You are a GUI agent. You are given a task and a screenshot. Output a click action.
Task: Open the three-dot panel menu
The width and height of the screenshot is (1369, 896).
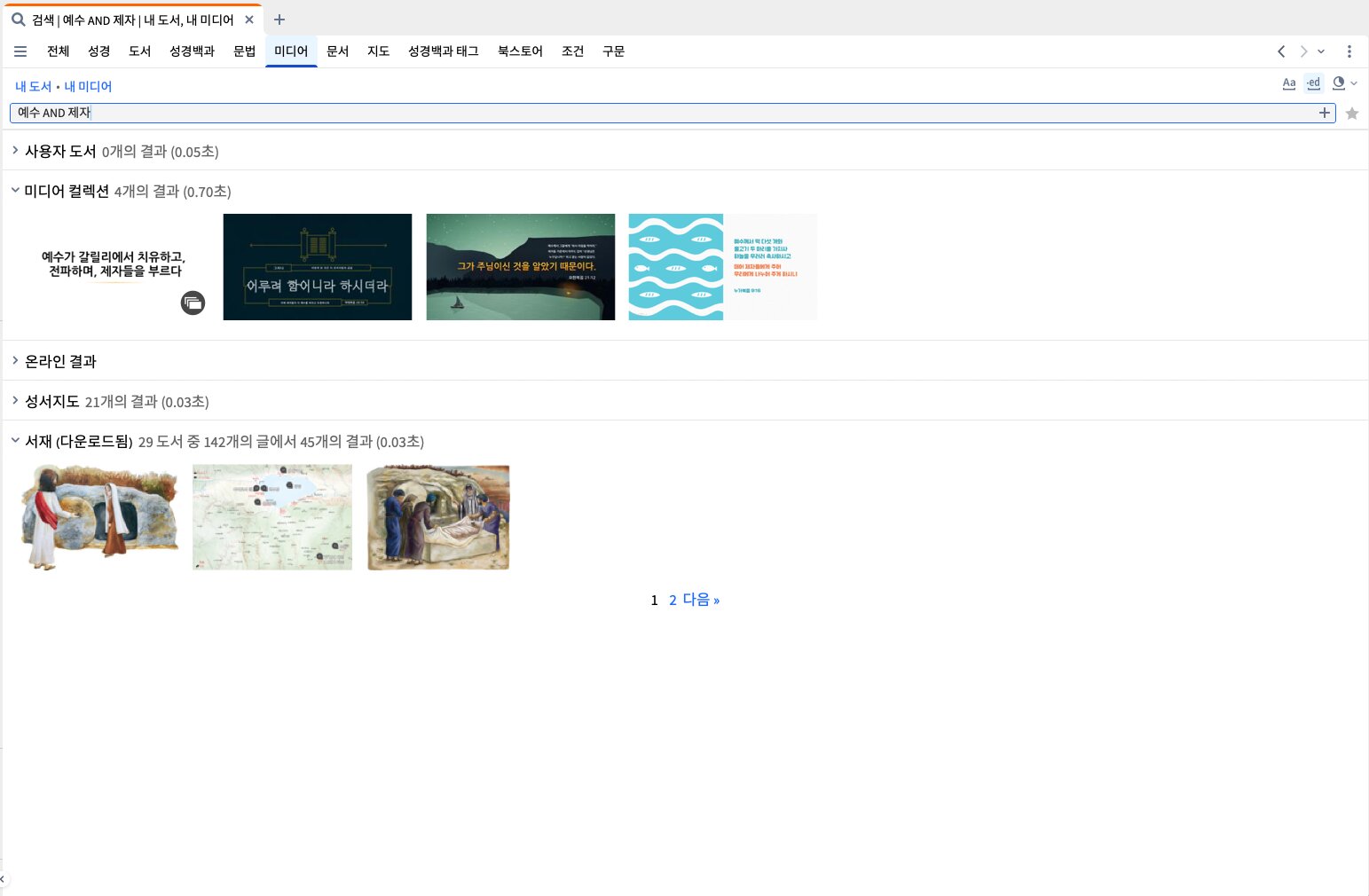pos(1349,51)
